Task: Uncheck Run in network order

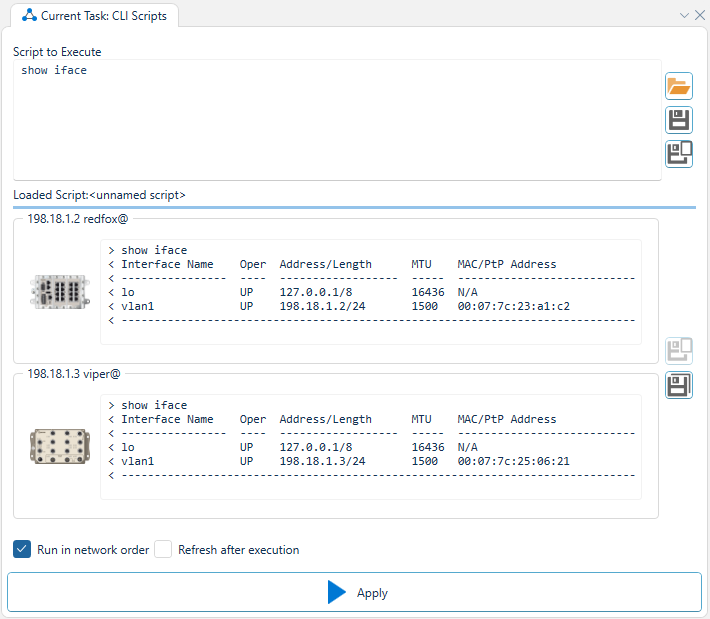Action: pos(22,549)
